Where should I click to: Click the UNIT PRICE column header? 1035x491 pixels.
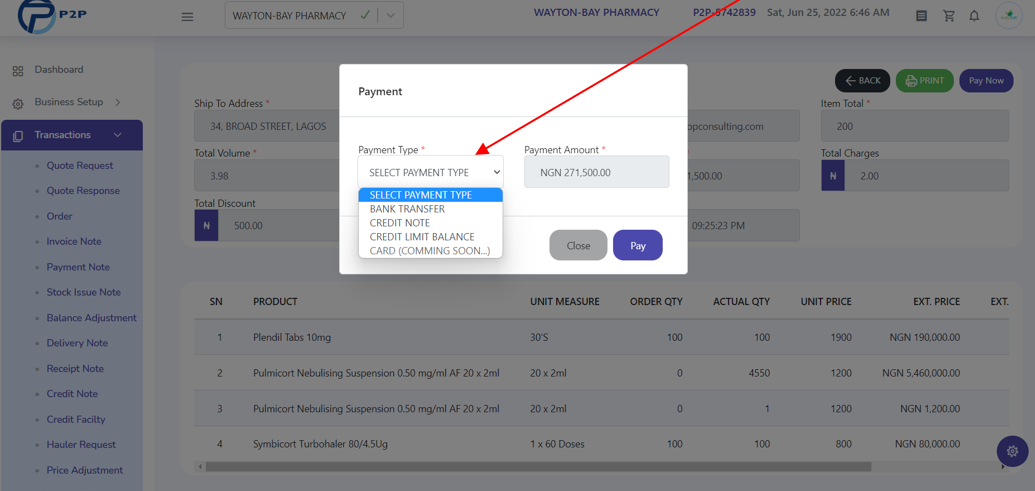pyautogui.click(x=826, y=302)
